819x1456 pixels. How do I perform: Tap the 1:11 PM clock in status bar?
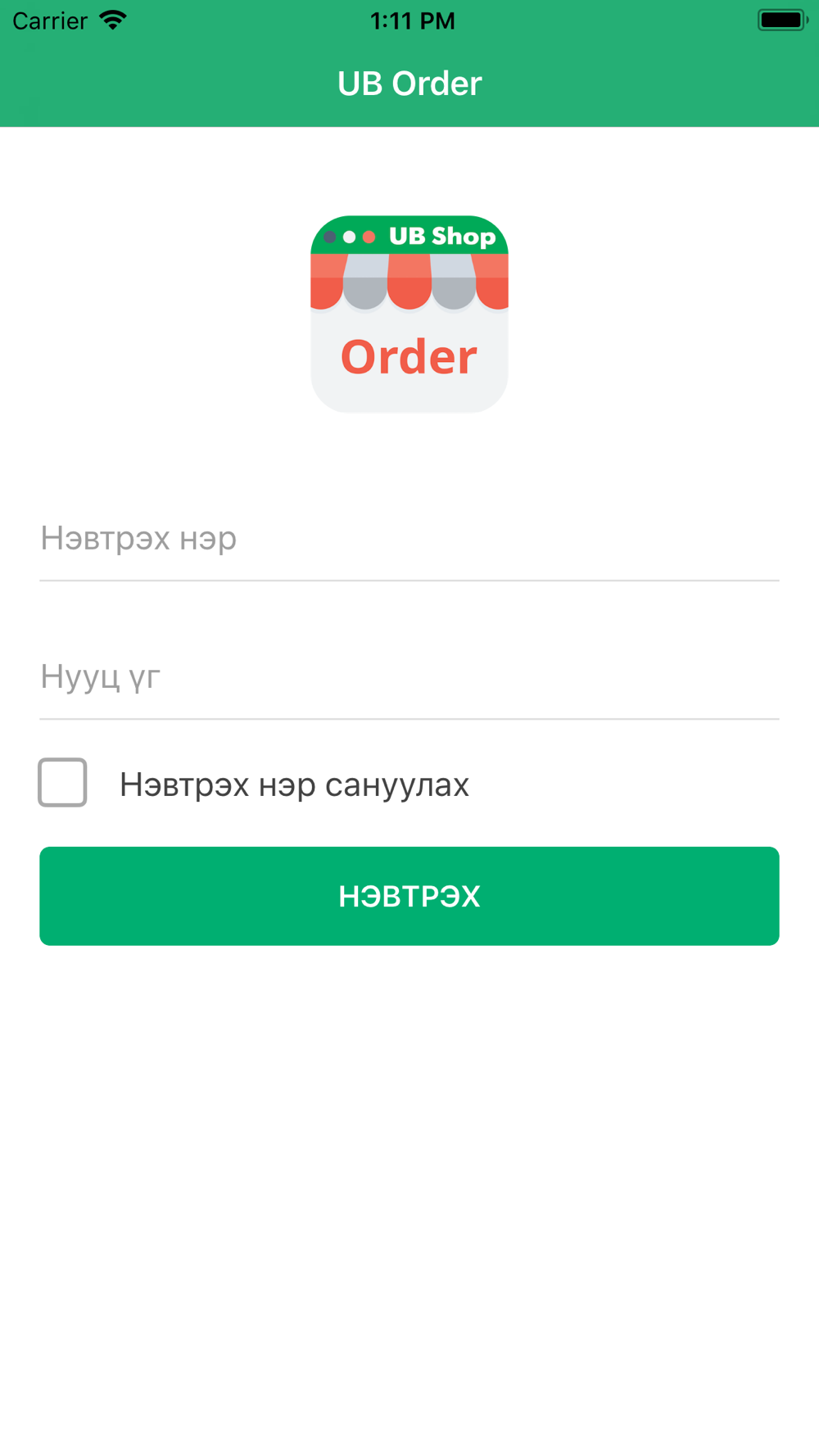[412, 20]
